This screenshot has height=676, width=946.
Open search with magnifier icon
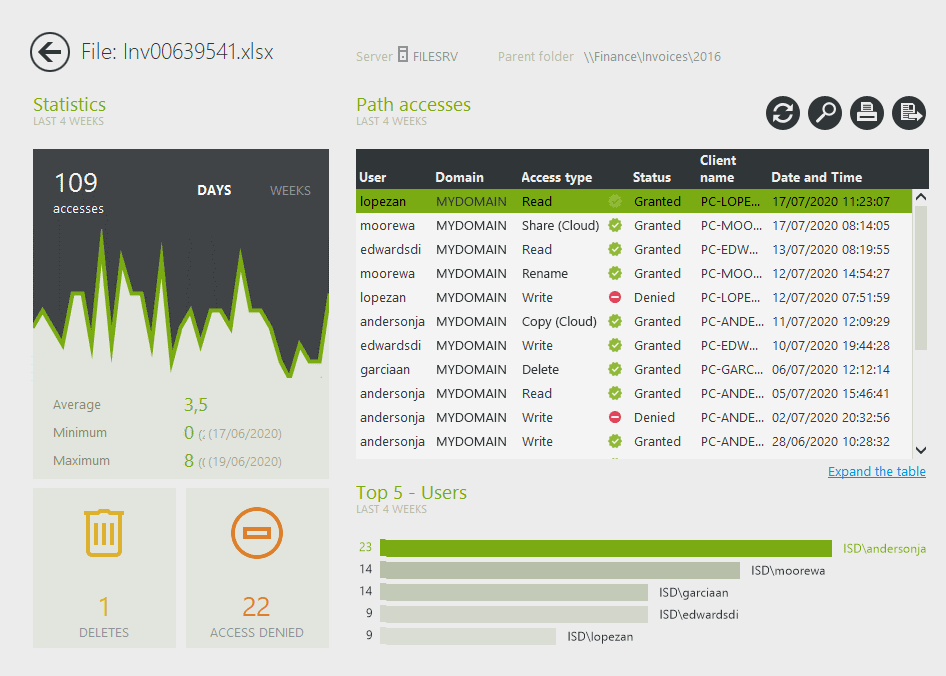(825, 113)
